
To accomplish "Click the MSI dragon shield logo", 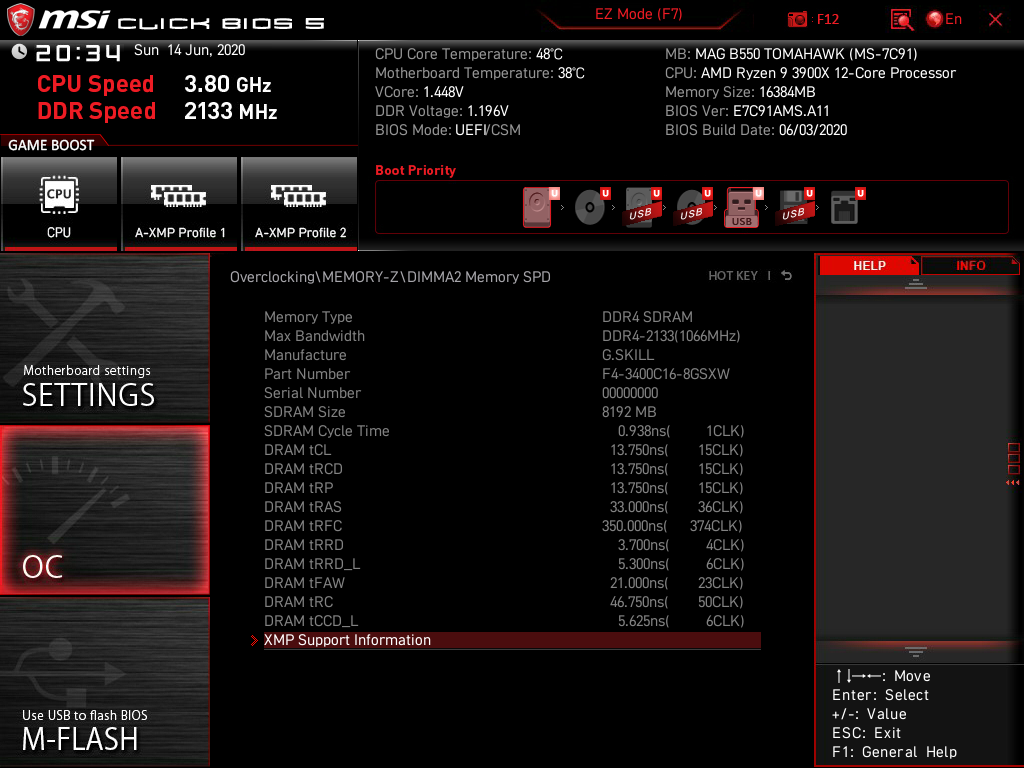I will pos(20,20).
